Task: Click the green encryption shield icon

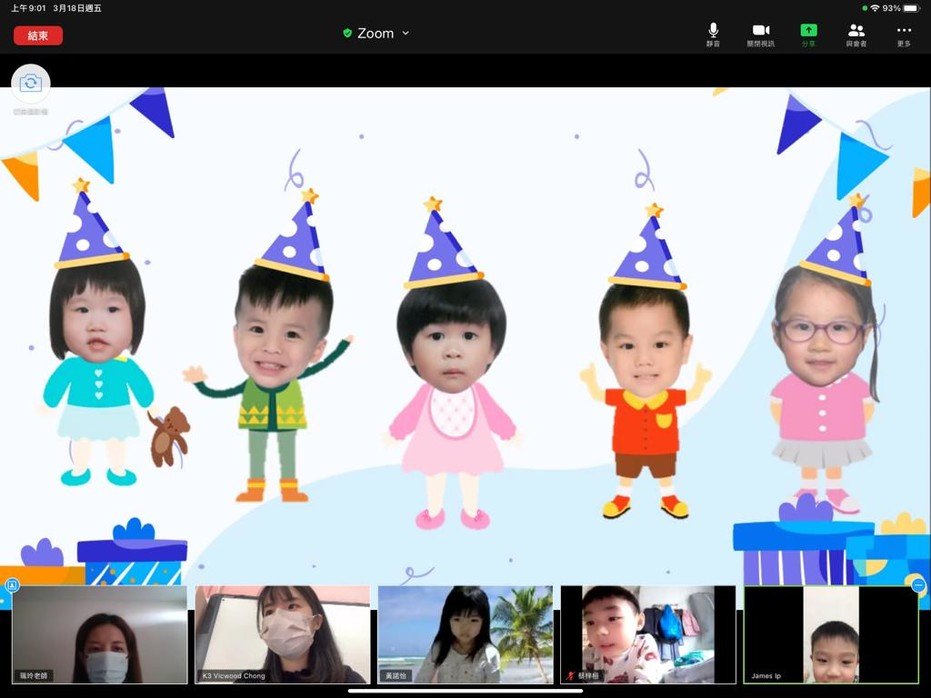Action: point(347,33)
